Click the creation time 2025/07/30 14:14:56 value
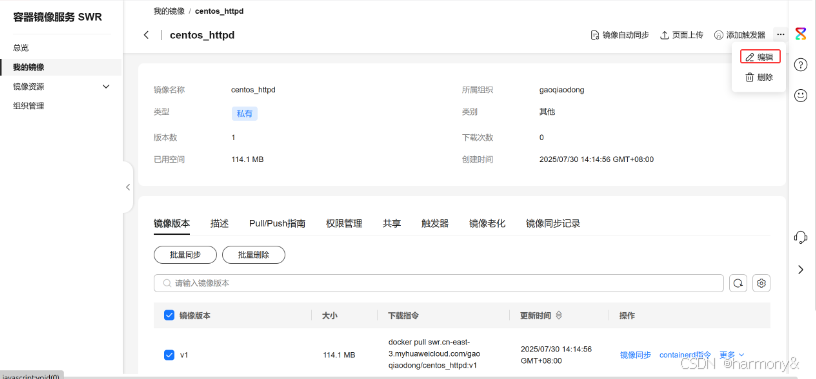 point(597,159)
